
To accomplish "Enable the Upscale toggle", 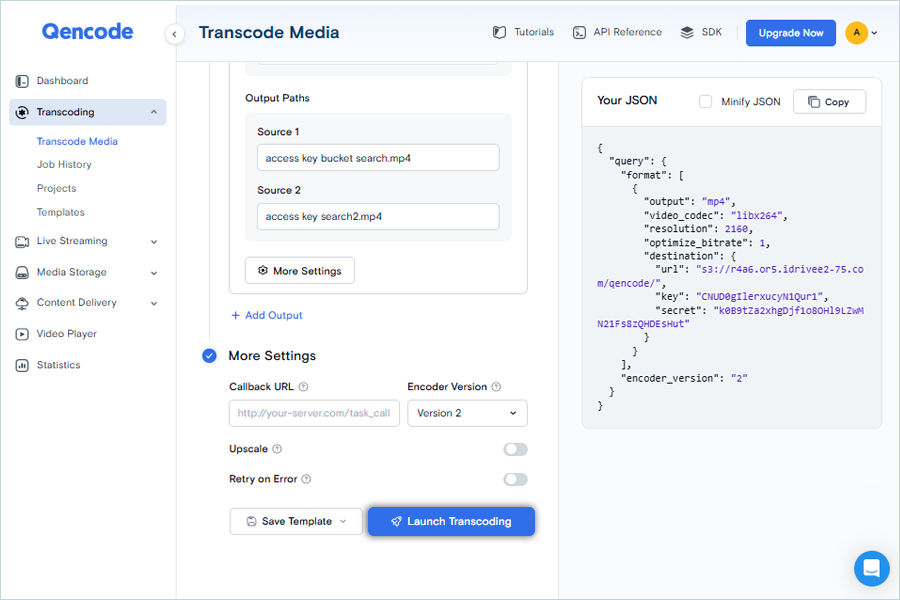I will 515,449.
